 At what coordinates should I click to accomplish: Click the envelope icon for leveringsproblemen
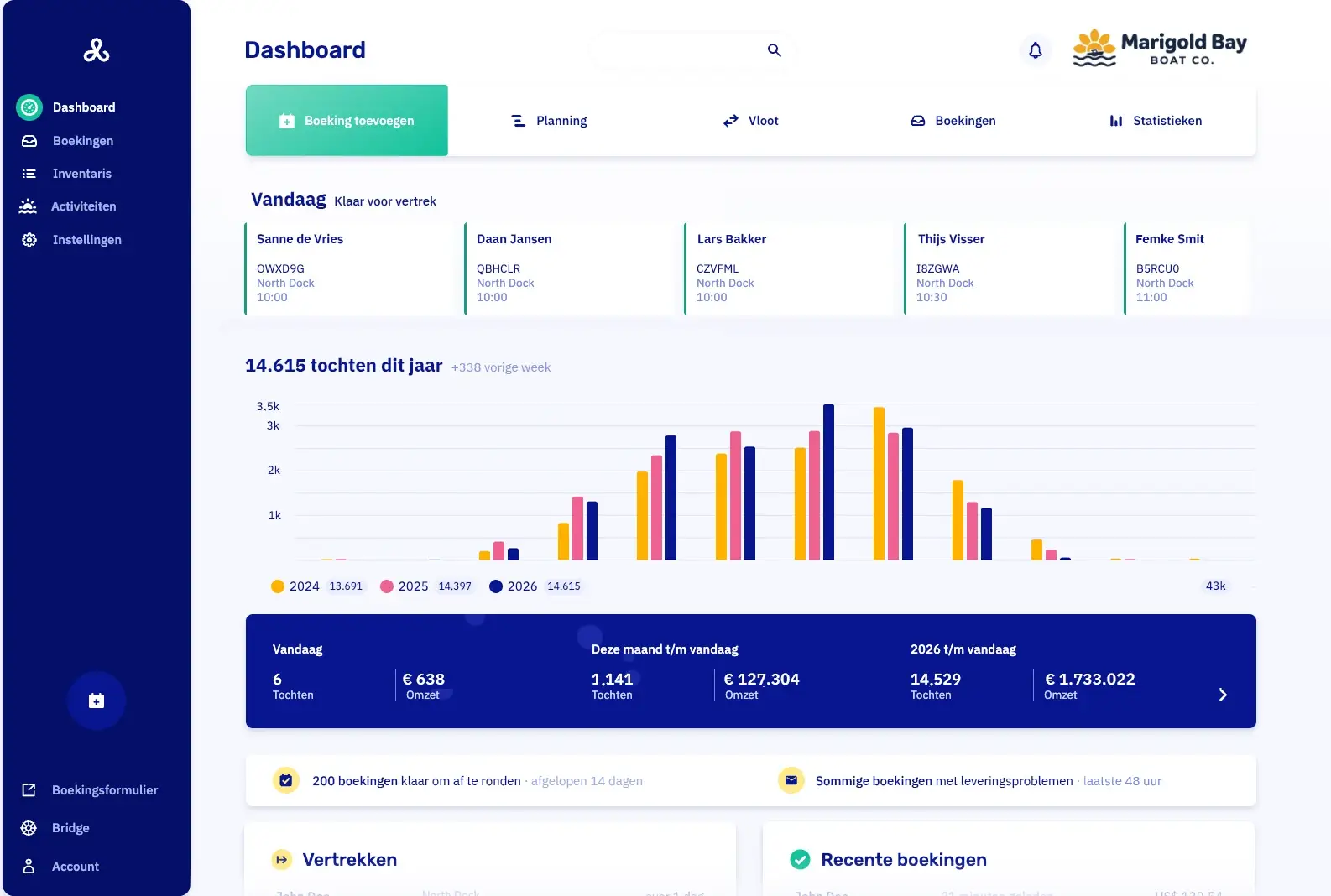click(791, 780)
